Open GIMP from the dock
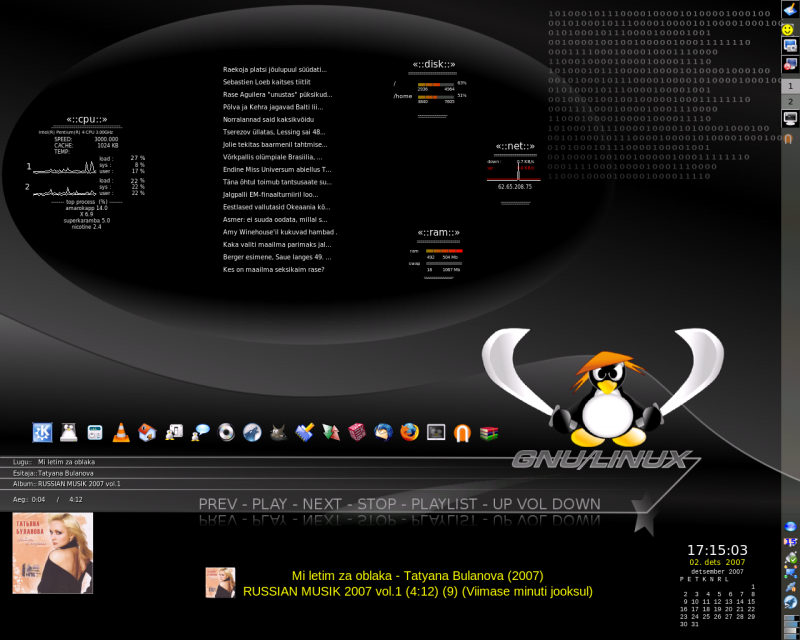This screenshot has width=800, height=640. click(278, 433)
